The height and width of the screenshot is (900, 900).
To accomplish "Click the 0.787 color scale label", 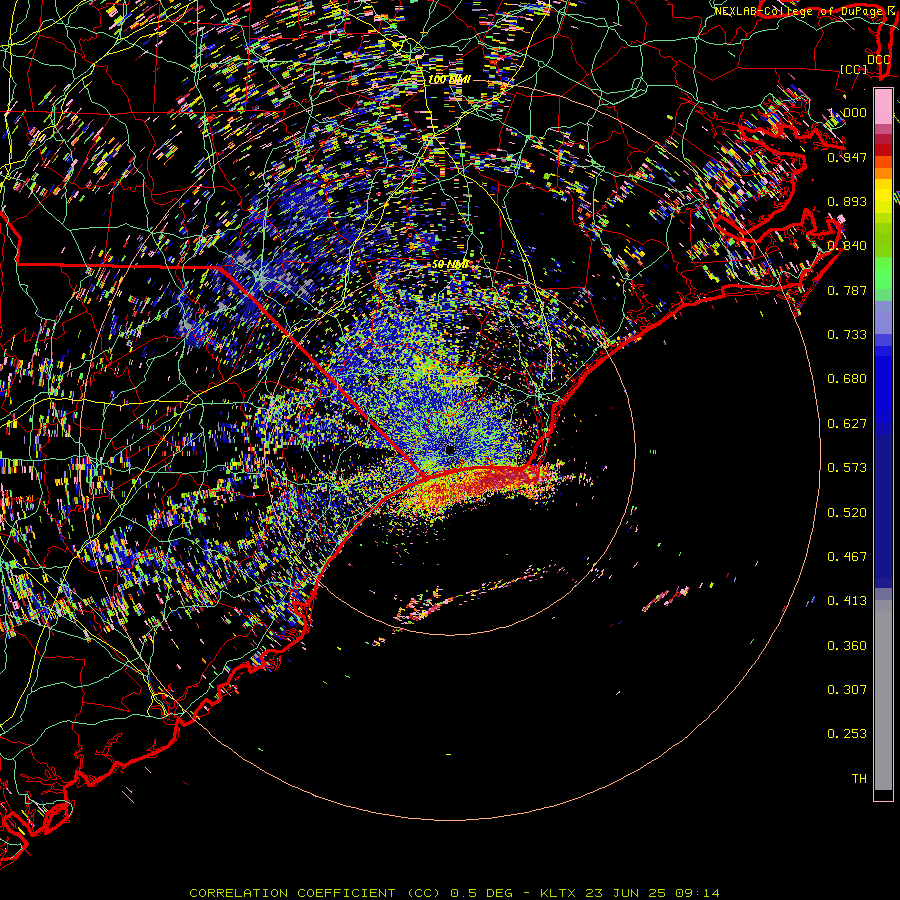I will [847, 290].
